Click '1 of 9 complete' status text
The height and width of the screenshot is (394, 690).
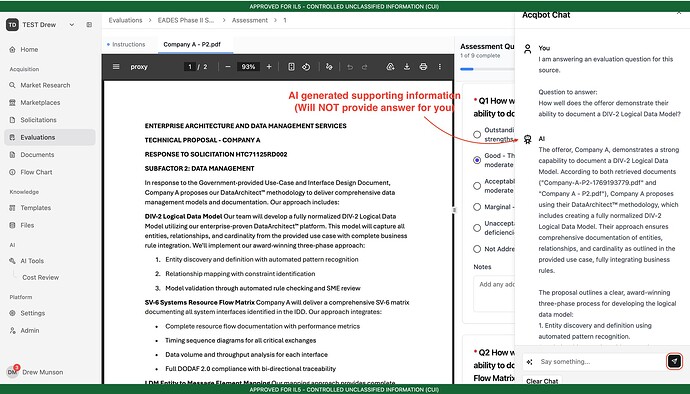(x=480, y=56)
